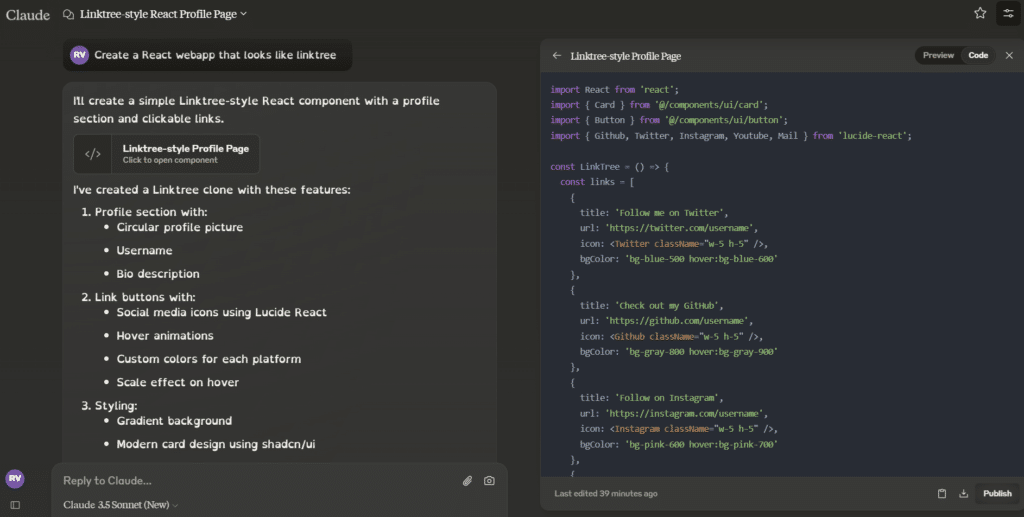Click the RV user avatar at bottom left
1024x517 pixels.
[15, 478]
